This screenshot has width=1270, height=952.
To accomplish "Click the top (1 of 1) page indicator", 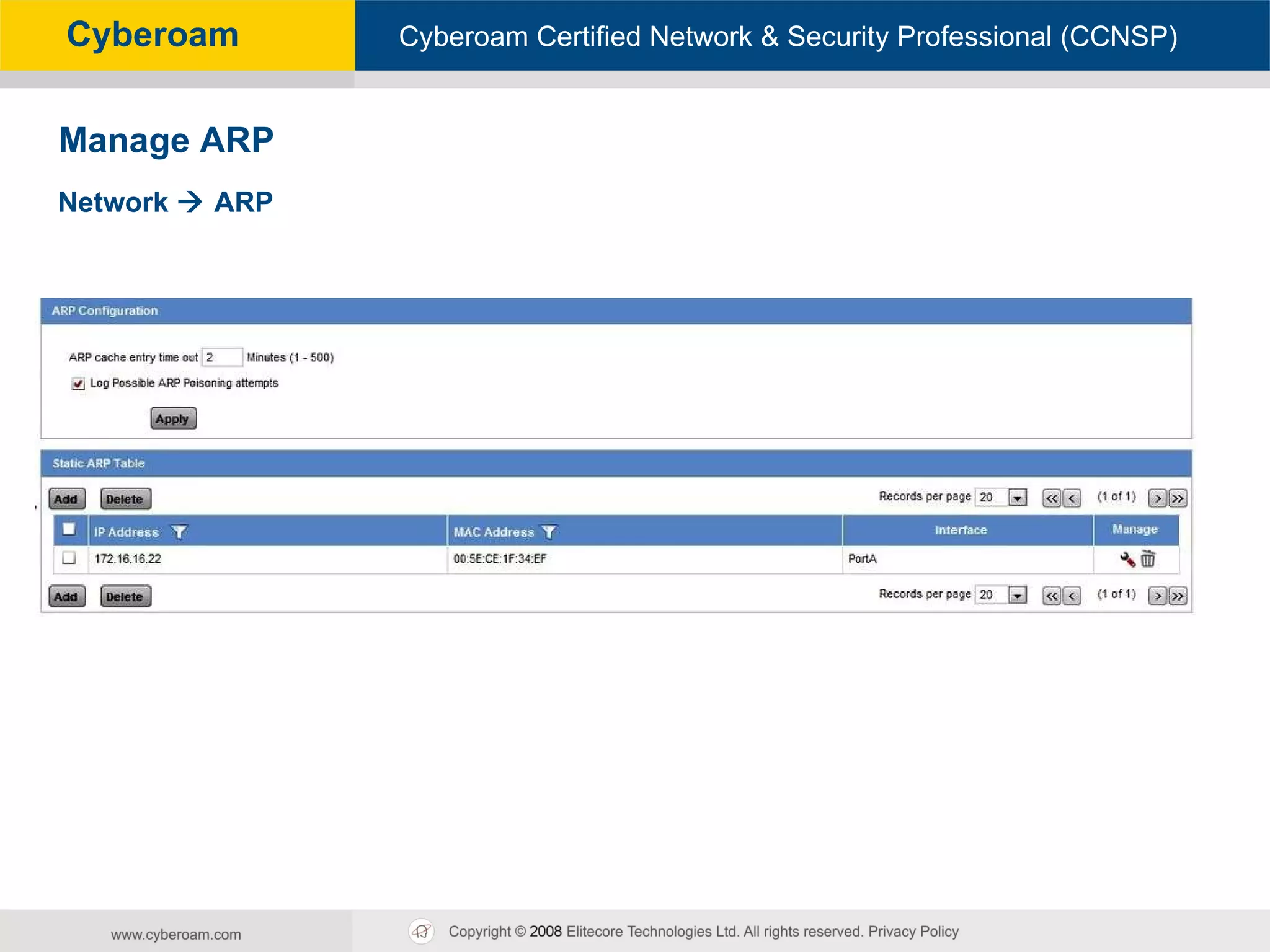I will pyautogui.click(x=1116, y=496).
